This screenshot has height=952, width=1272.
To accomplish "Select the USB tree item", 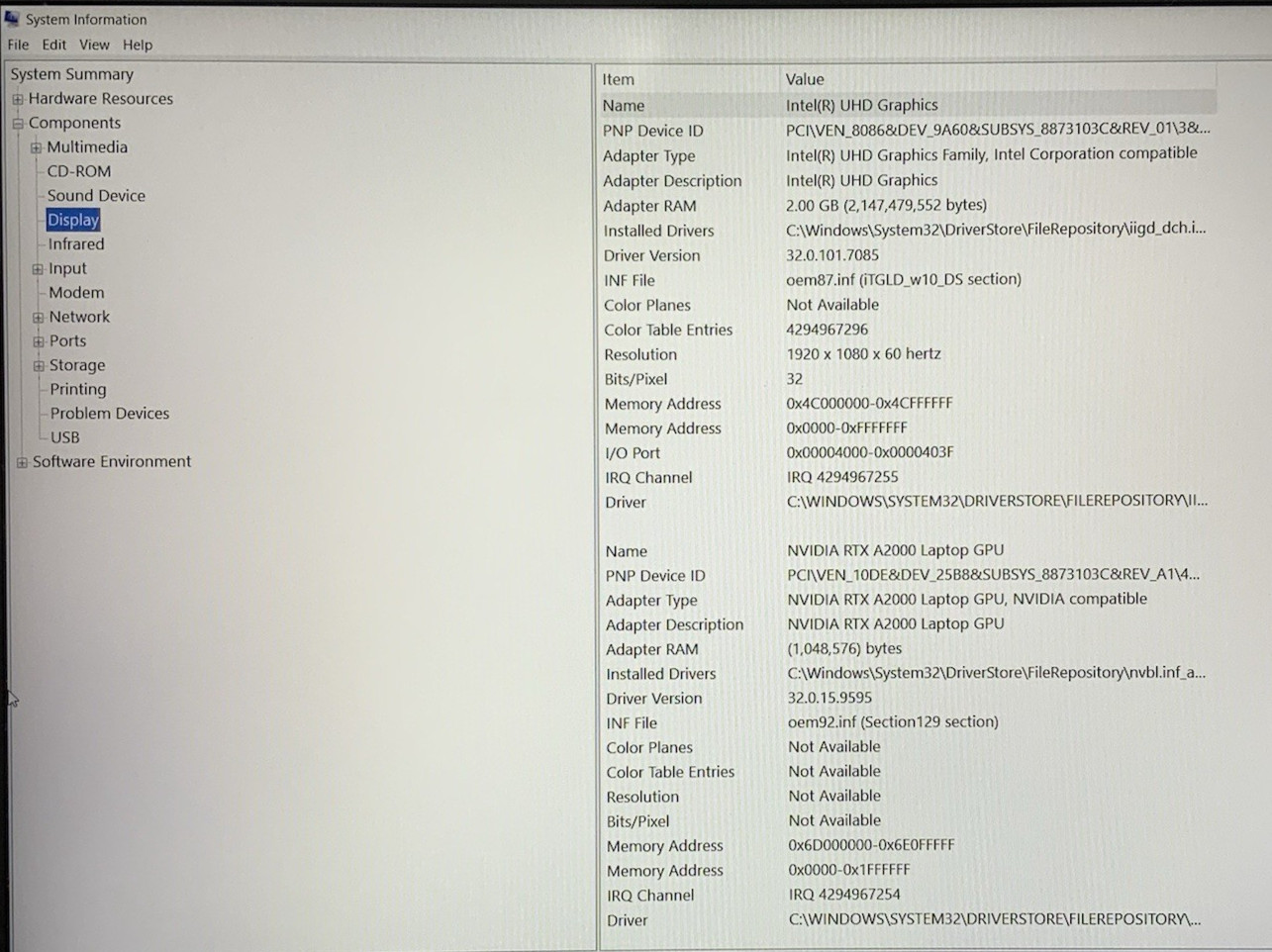I will pos(65,437).
